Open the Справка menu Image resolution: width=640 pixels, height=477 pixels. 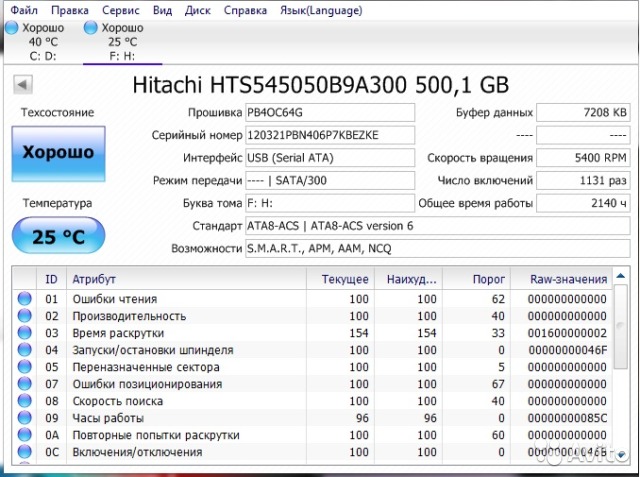(245, 10)
